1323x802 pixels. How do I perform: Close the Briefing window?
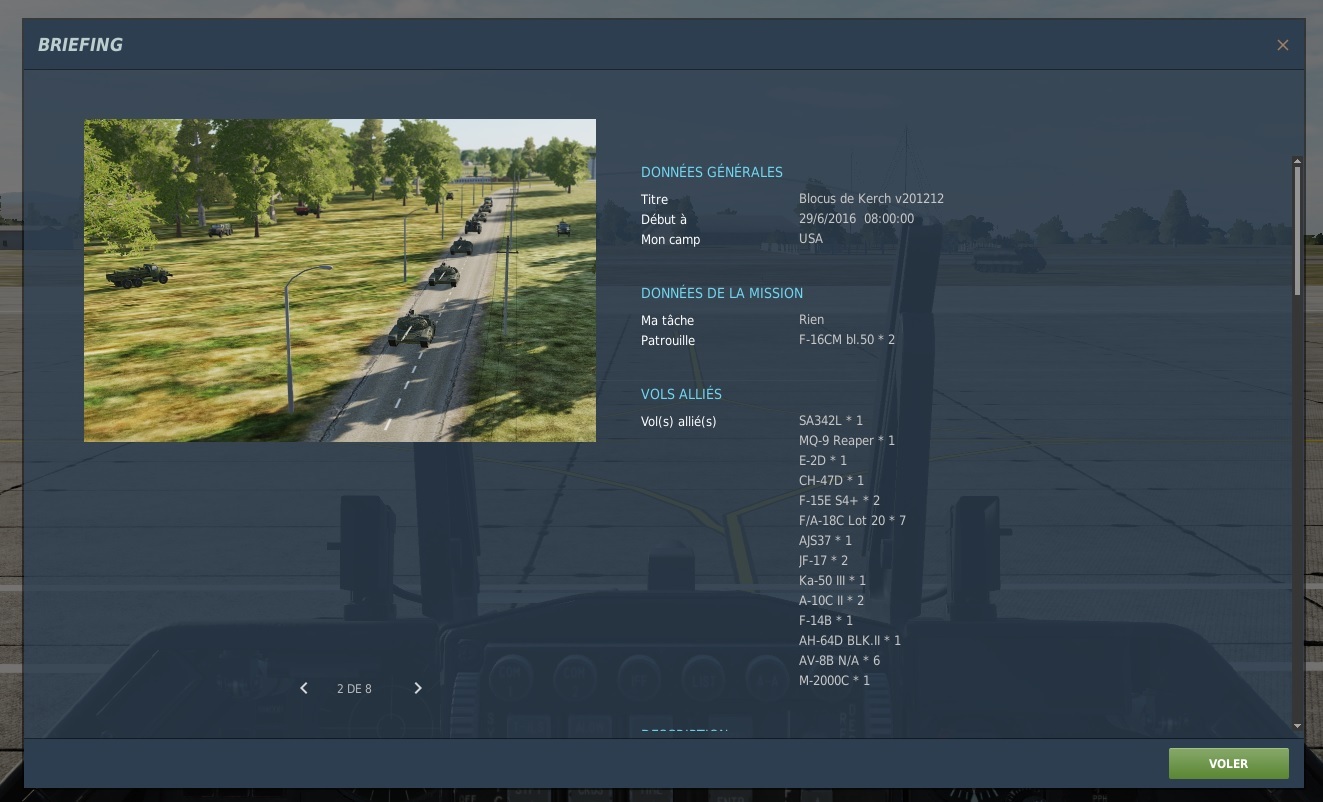click(1283, 45)
